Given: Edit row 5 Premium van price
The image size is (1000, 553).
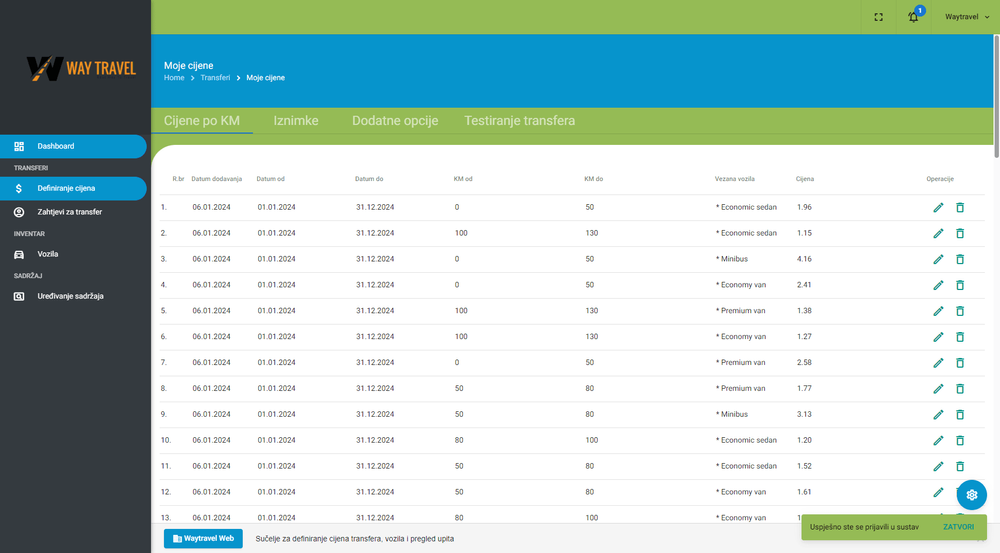Looking at the screenshot, I should (x=938, y=311).
